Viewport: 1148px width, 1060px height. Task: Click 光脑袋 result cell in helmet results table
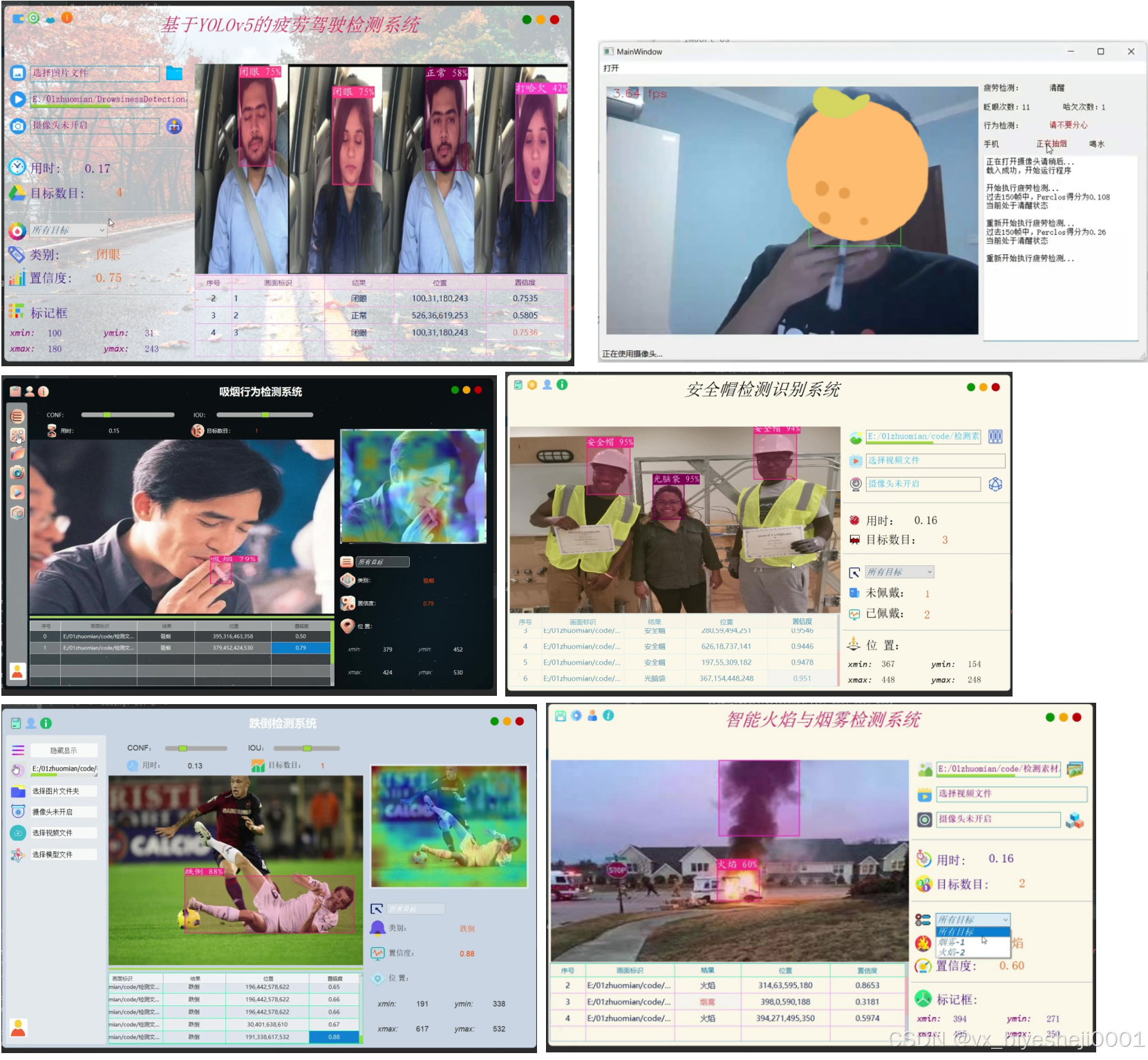click(655, 679)
